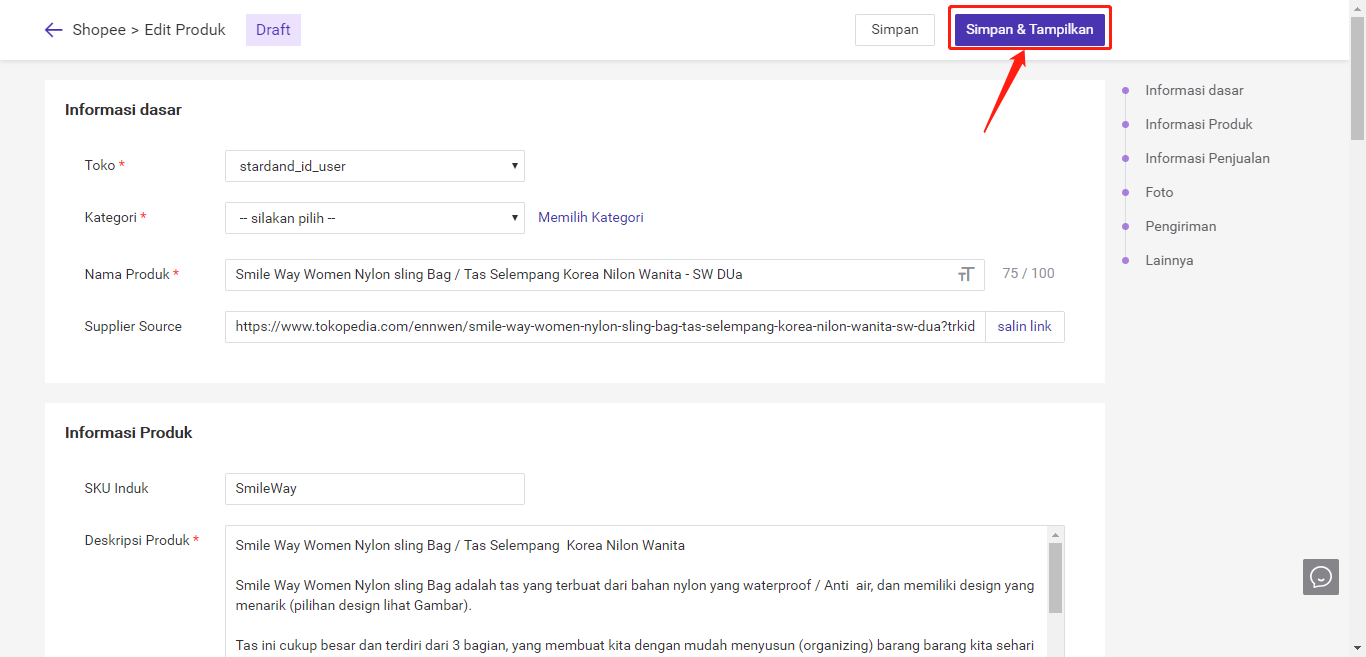The width and height of the screenshot is (1366, 657).
Task: Click the Simpan button
Action: pos(895,30)
